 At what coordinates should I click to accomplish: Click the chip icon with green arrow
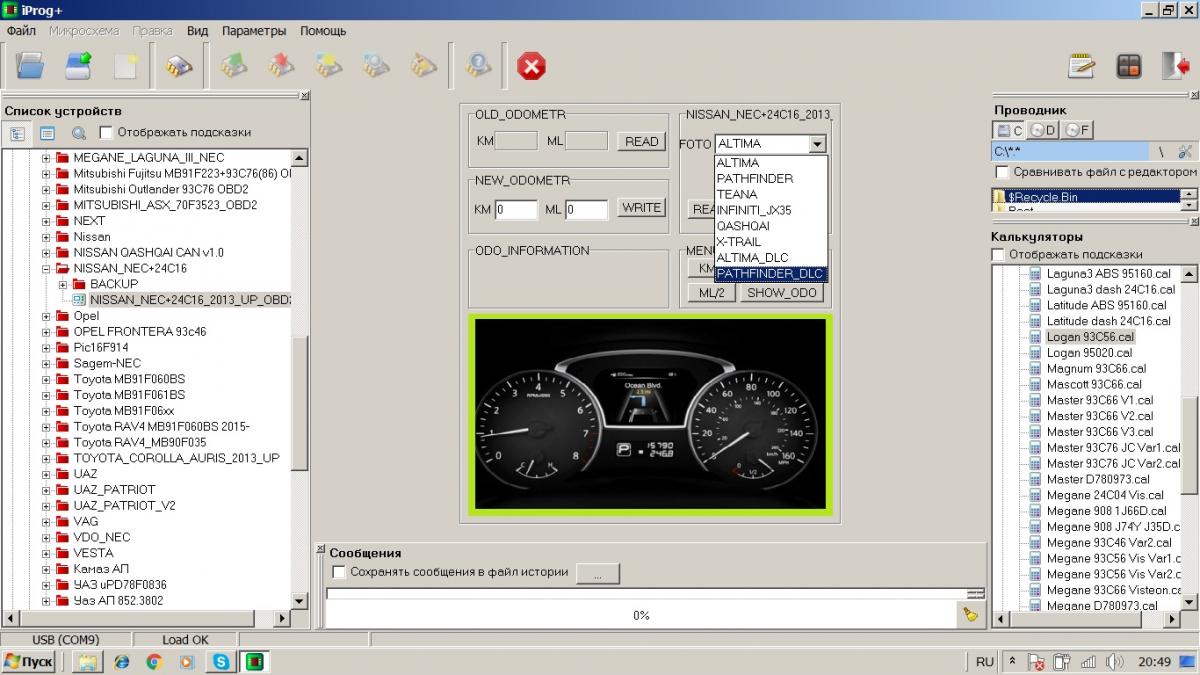point(234,66)
